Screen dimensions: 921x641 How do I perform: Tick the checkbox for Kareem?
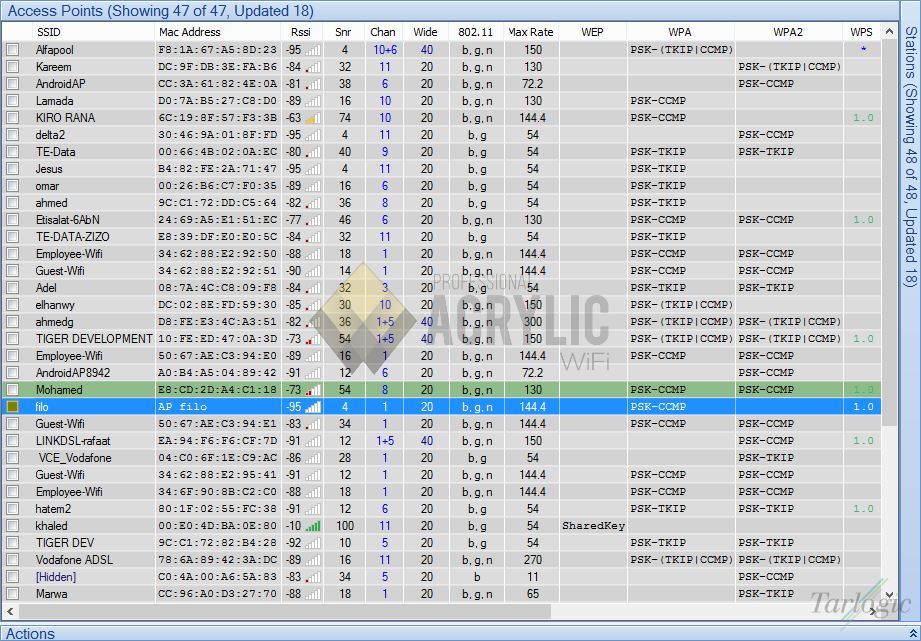coord(12,67)
